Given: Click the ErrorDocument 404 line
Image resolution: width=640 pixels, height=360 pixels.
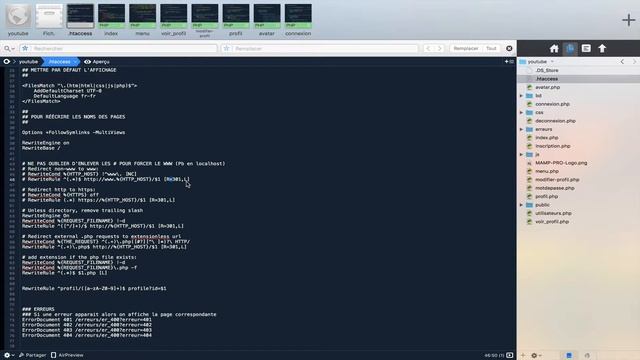Looking at the screenshot, I should coord(87,335).
